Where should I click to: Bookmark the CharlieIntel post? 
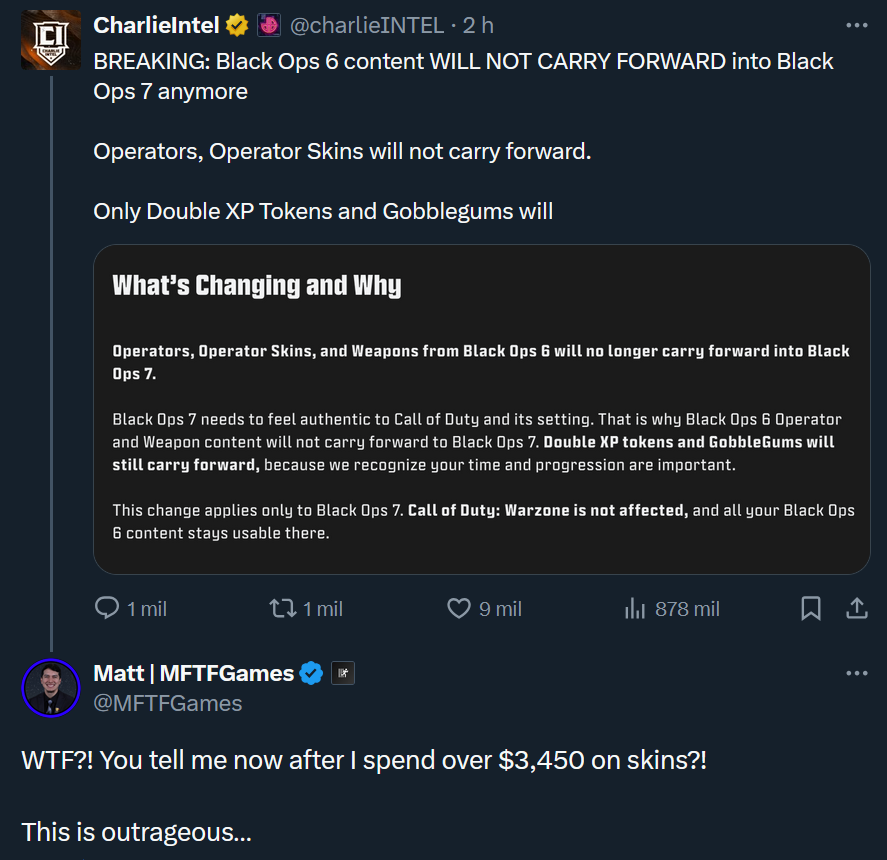coord(811,608)
